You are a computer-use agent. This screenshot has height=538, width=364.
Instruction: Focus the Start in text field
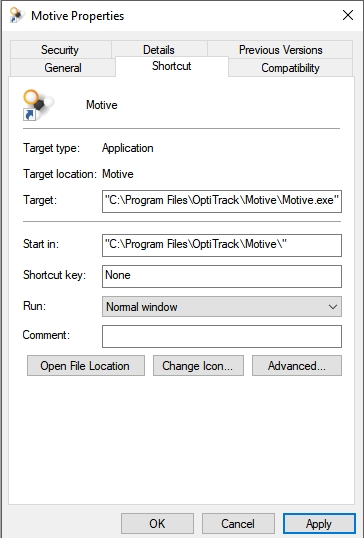coord(222,245)
